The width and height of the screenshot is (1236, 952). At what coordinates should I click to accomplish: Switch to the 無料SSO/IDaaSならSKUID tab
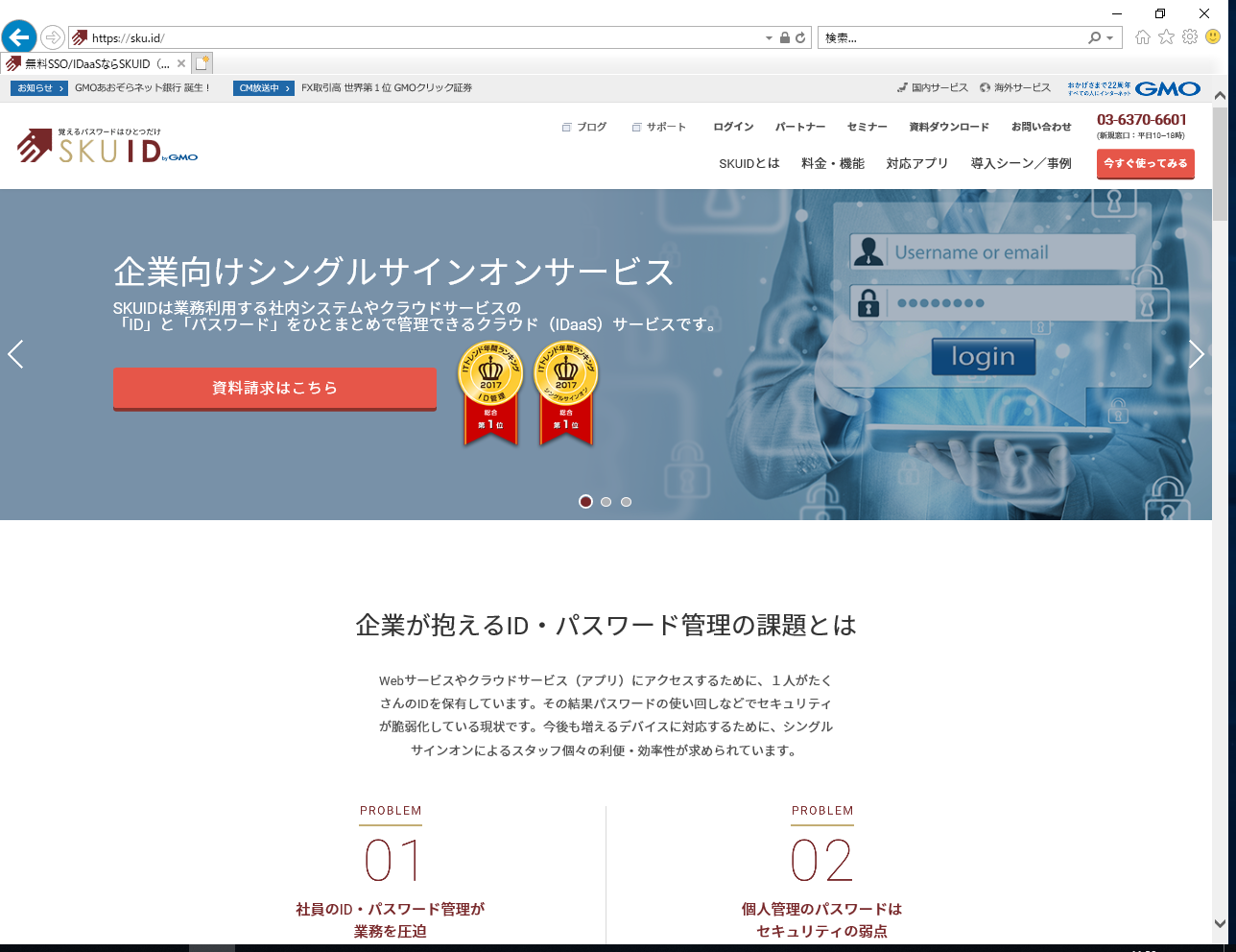96,63
